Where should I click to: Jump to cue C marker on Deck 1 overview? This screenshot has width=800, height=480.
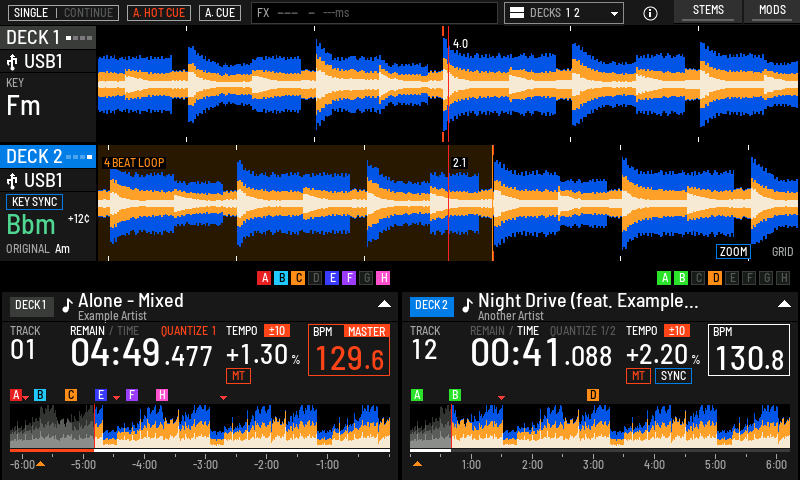[x=71, y=395]
